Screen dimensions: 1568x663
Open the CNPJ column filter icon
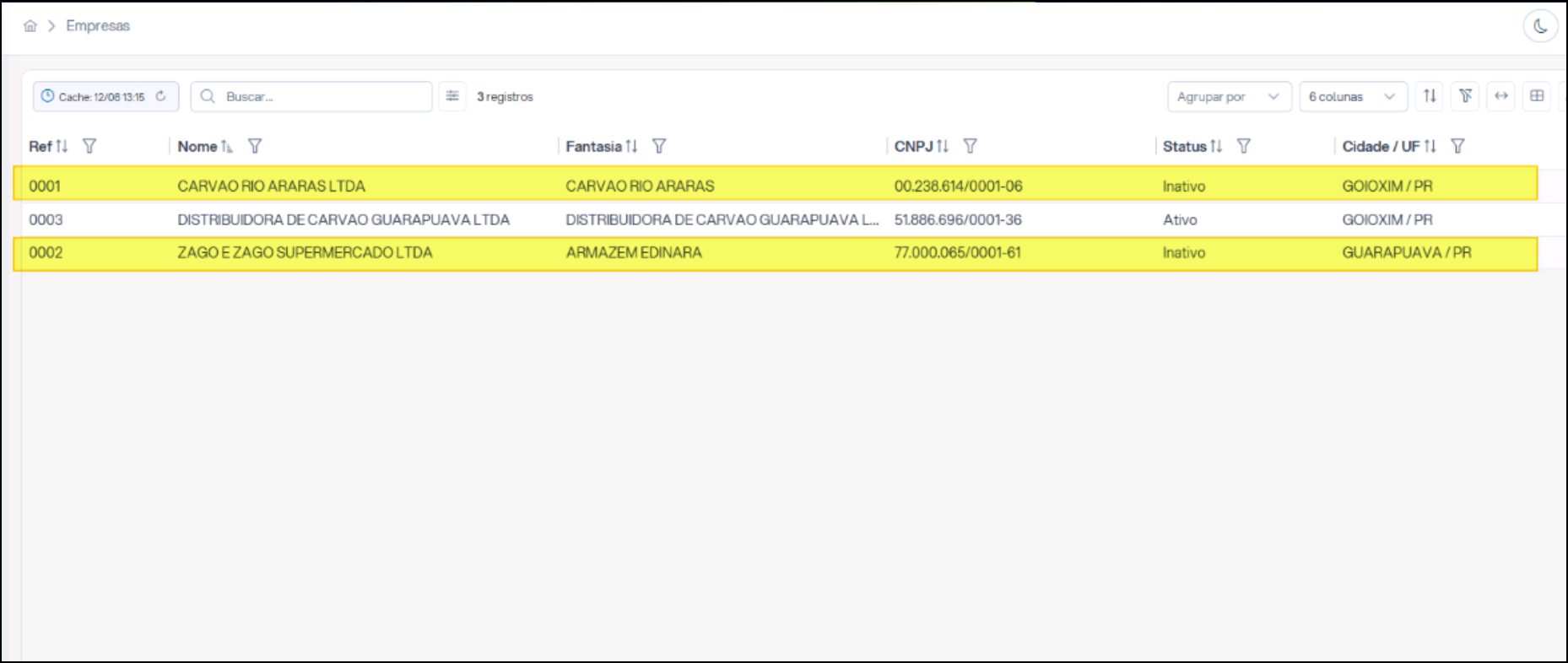971,146
